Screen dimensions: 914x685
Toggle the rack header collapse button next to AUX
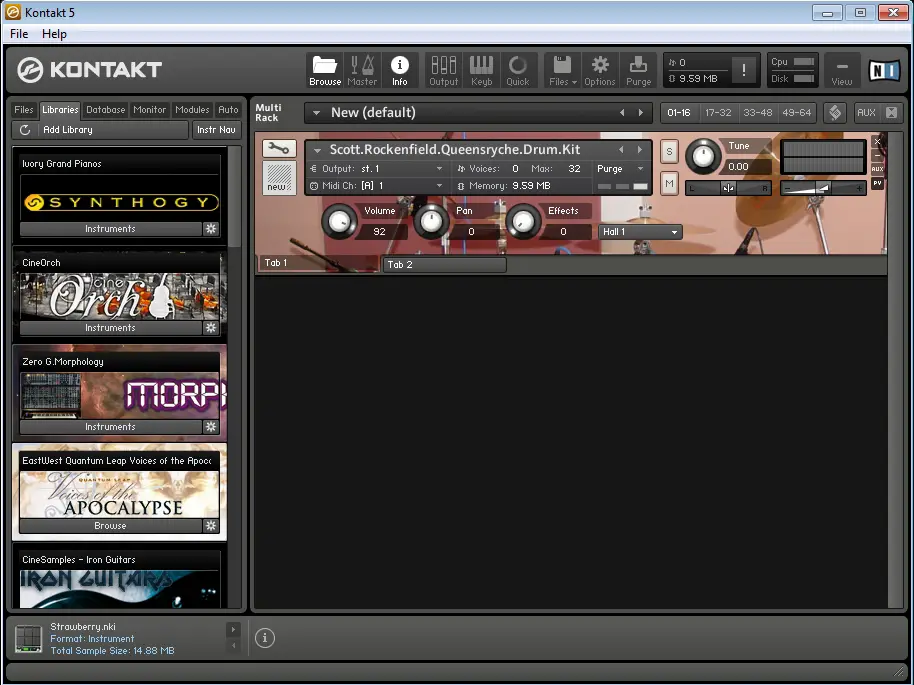(x=891, y=113)
